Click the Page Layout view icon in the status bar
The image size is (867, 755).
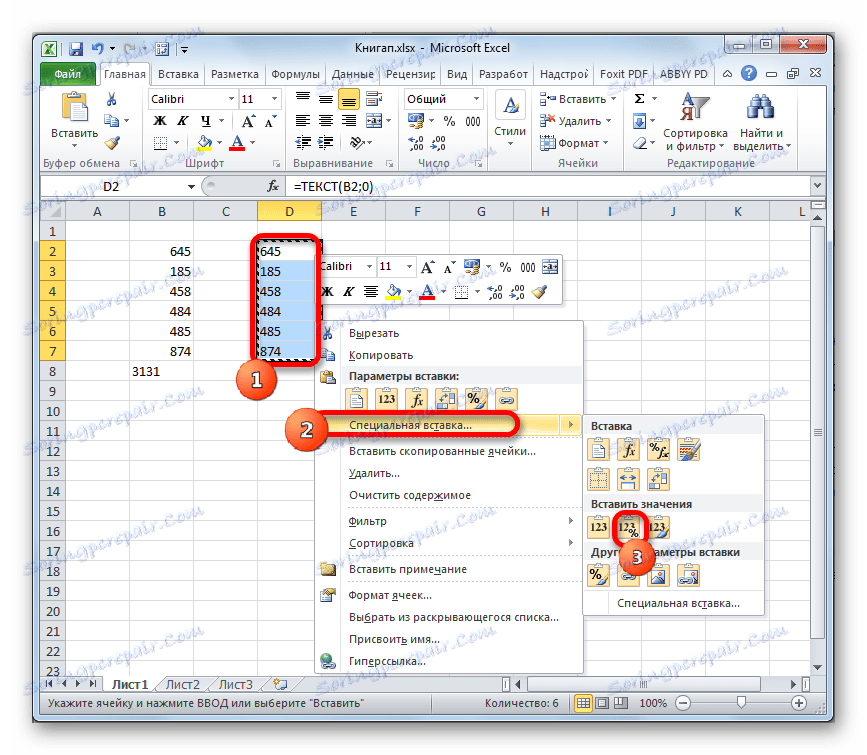click(602, 703)
